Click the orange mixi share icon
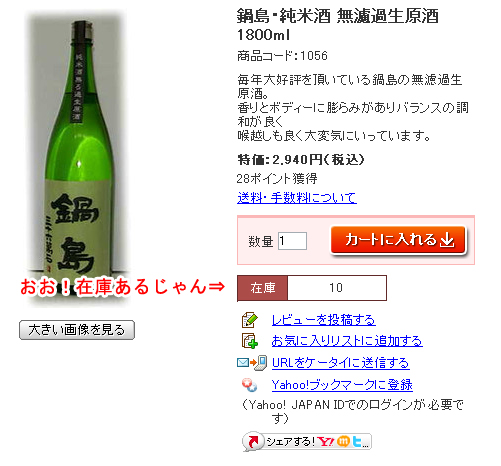 (x=343, y=442)
